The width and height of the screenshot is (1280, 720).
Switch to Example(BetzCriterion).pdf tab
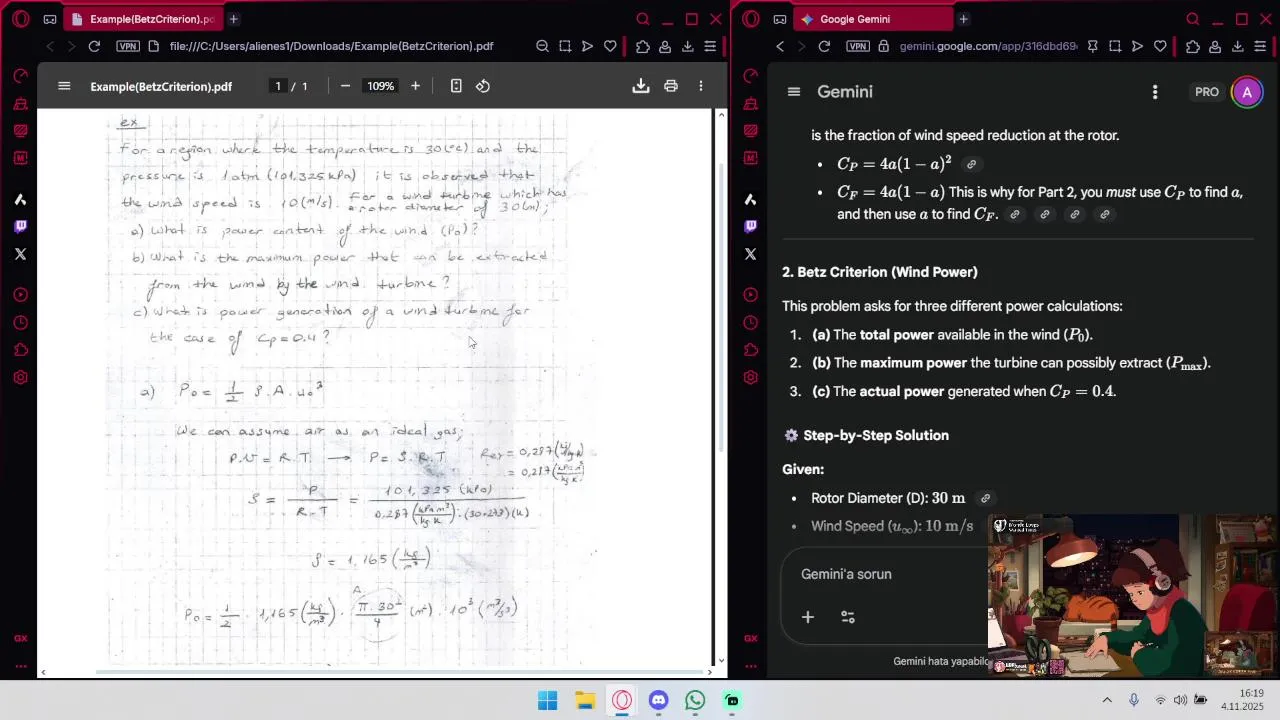[x=143, y=19]
